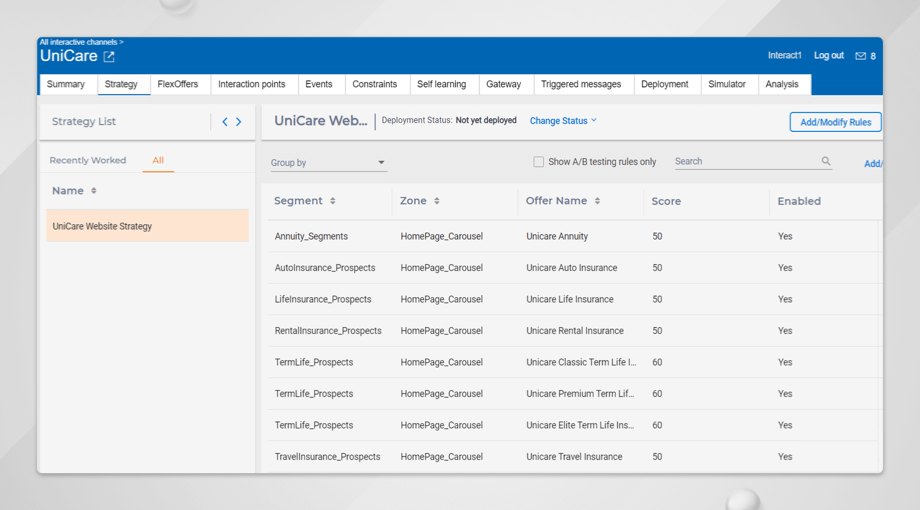Sort by Offer Name column arrows
This screenshot has height=510, width=920.
click(x=597, y=201)
